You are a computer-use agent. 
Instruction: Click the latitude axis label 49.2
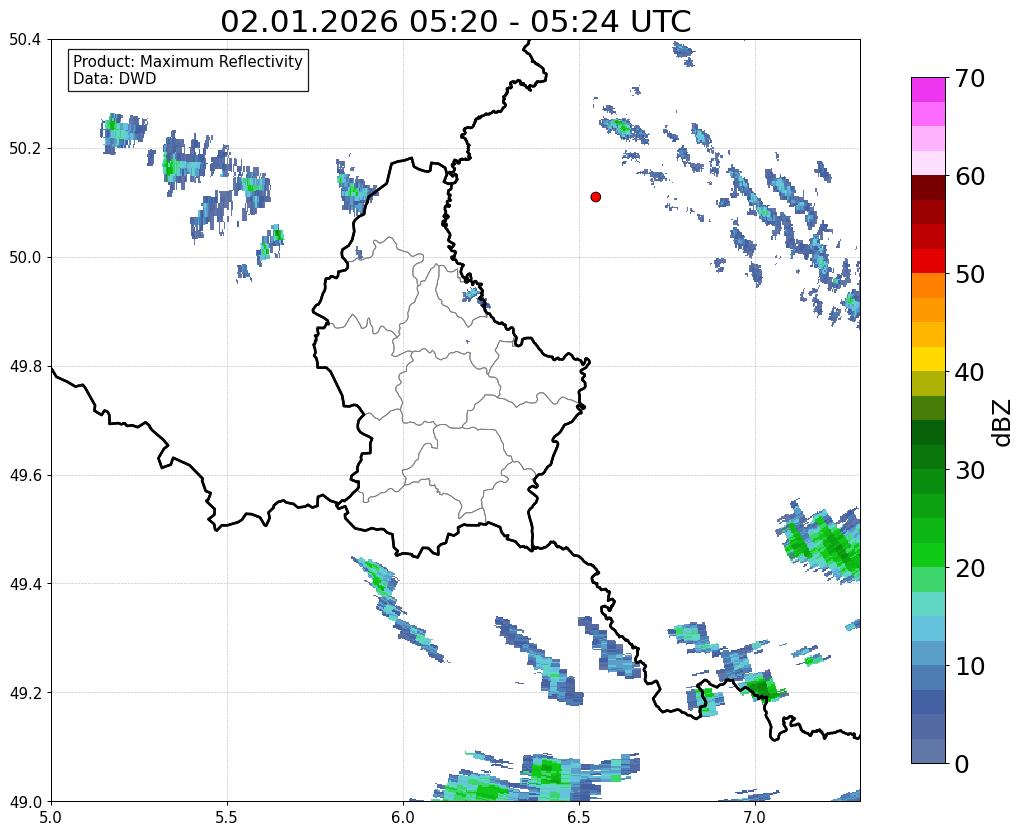point(25,693)
